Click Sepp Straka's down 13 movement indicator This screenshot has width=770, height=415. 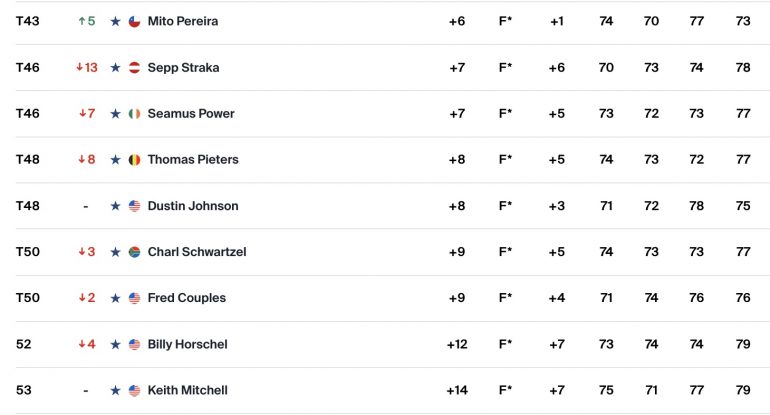(x=87, y=67)
